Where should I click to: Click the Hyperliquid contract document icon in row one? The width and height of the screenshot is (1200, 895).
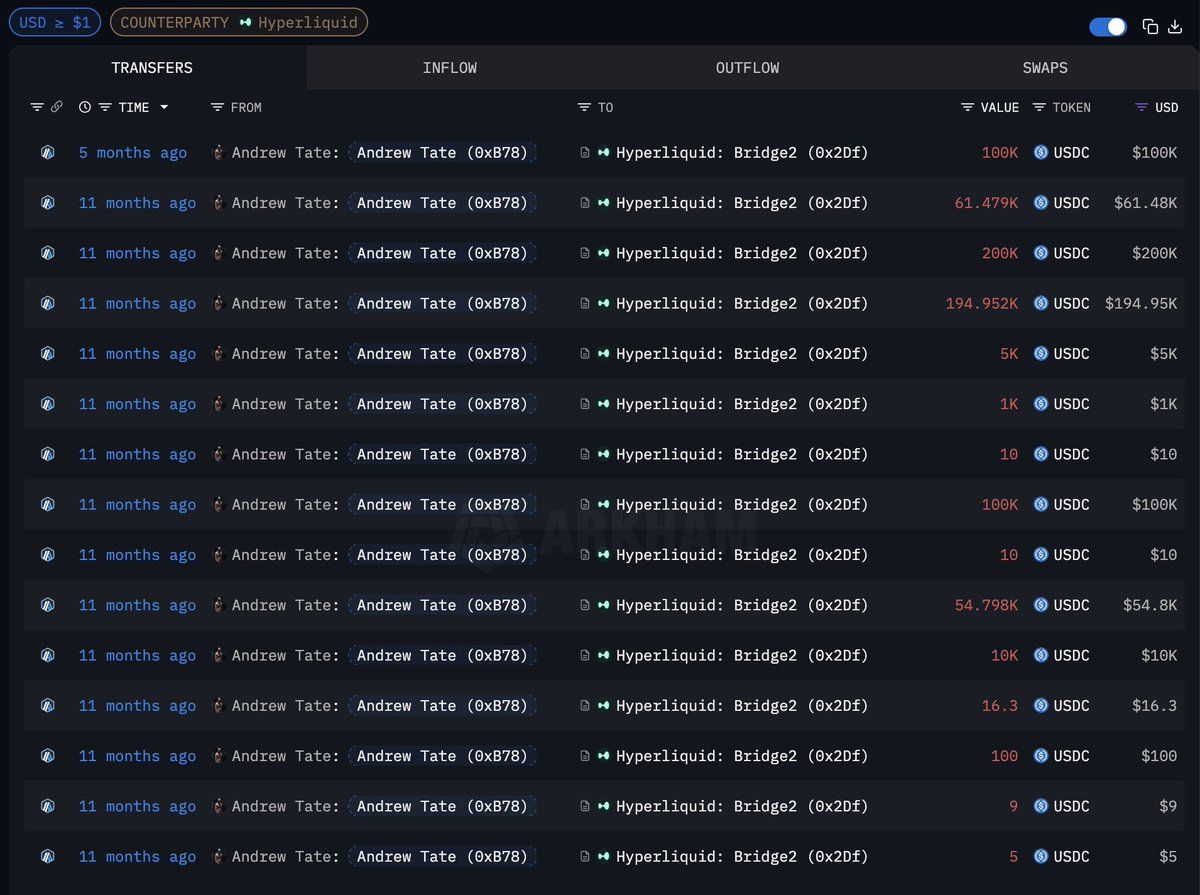pos(583,153)
